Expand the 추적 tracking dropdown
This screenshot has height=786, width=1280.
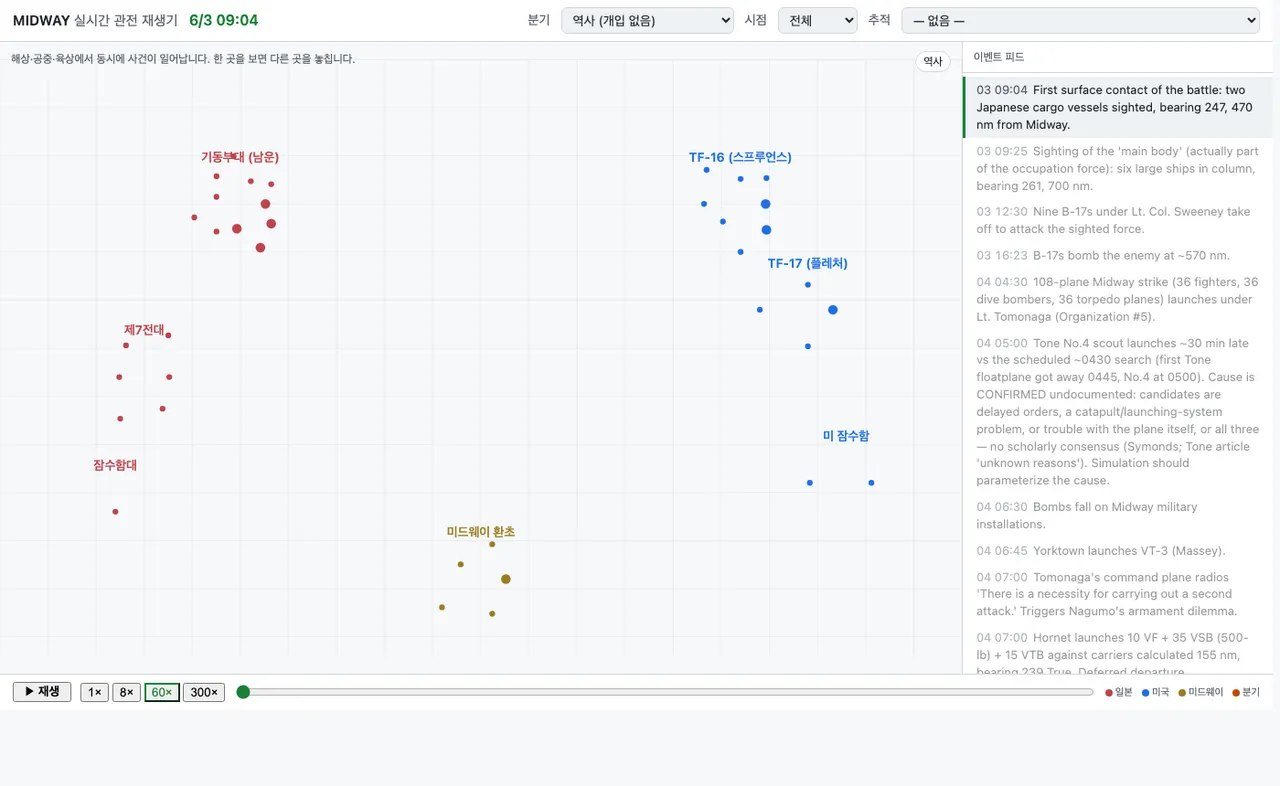click(x=1080, y=20)
